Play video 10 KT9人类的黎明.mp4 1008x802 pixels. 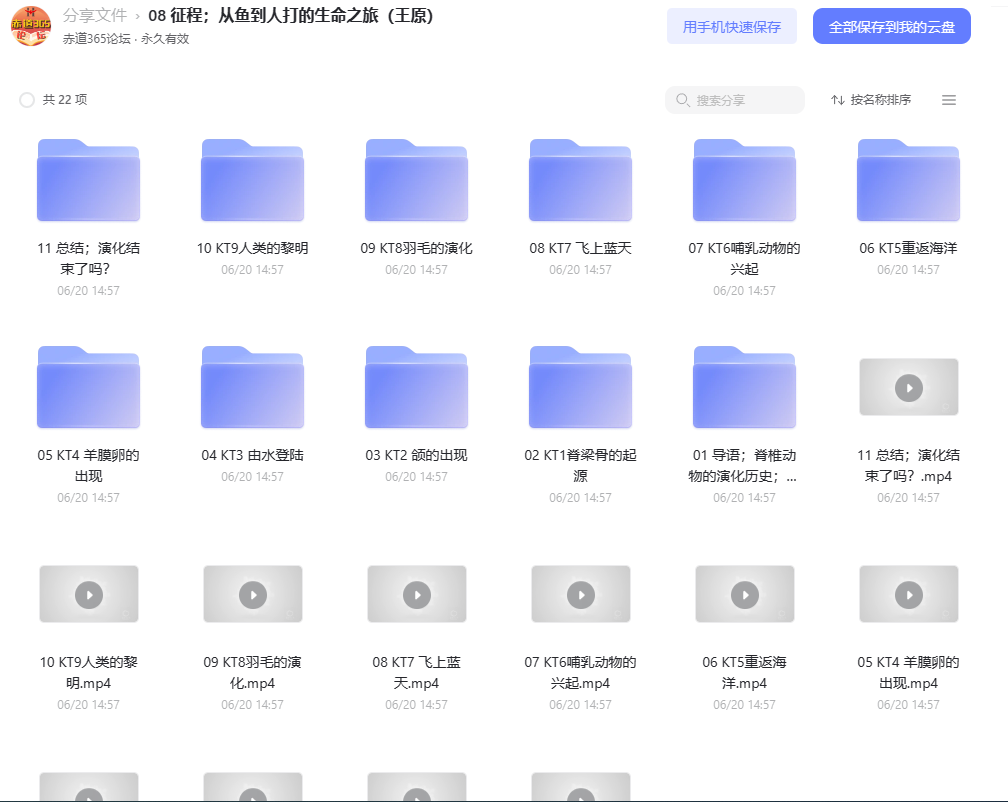click(x=89, y=594)
